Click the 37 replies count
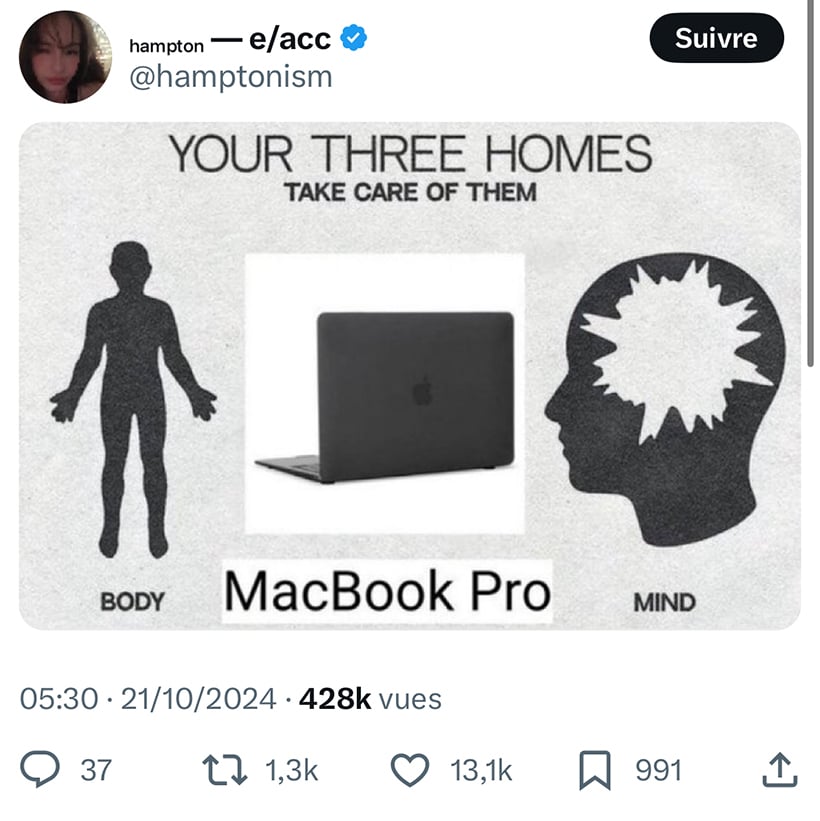Screen dimensions: 820x821 (96, 770)
